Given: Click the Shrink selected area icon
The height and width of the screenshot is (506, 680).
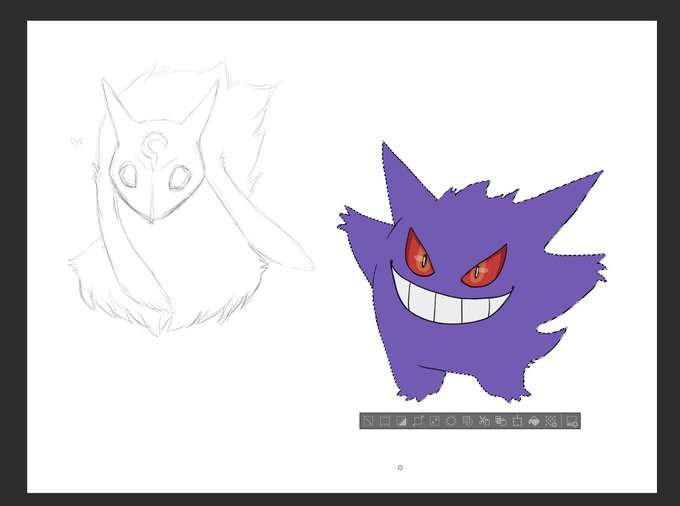Looking at the screenshot, I should point(435,421).
